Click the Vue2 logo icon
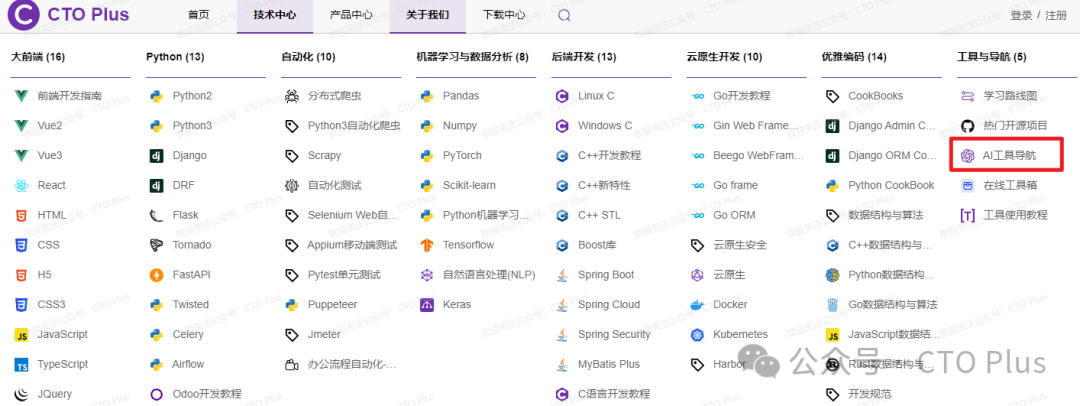This screenshot has width=1080, height=406. tap(21, 126)
